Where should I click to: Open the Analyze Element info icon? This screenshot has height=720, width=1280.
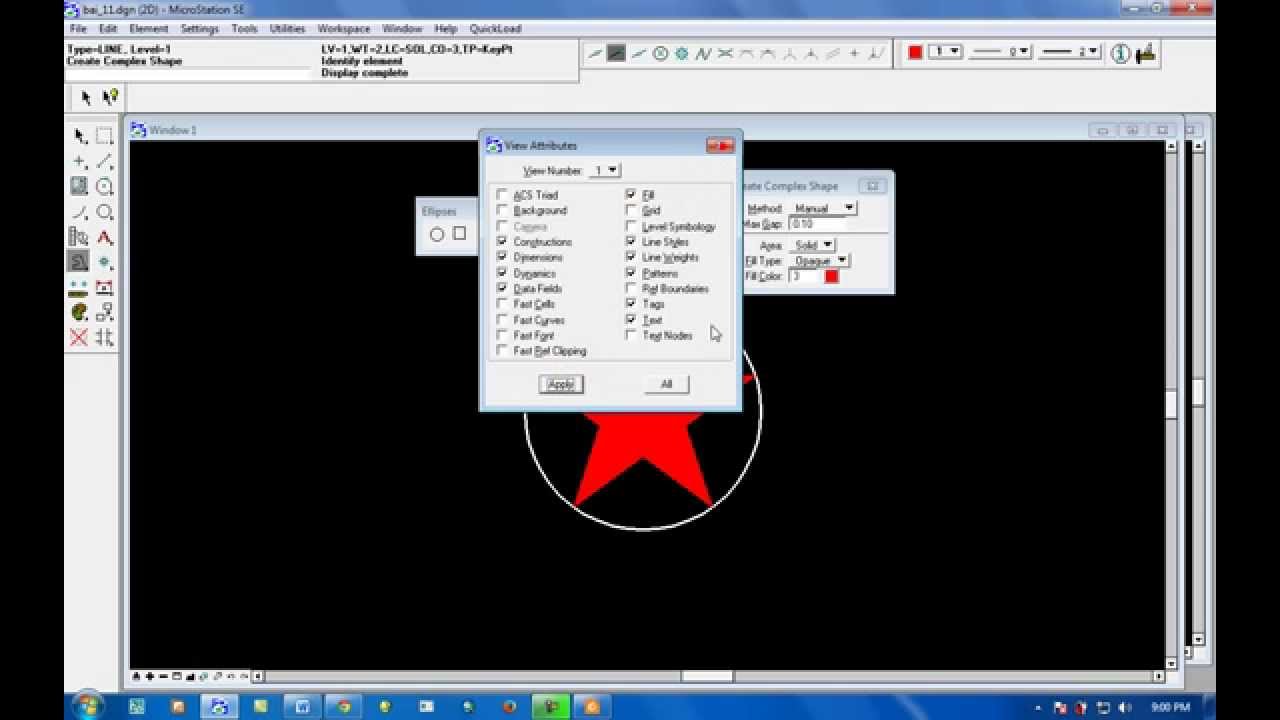(x=1120, y=53)
